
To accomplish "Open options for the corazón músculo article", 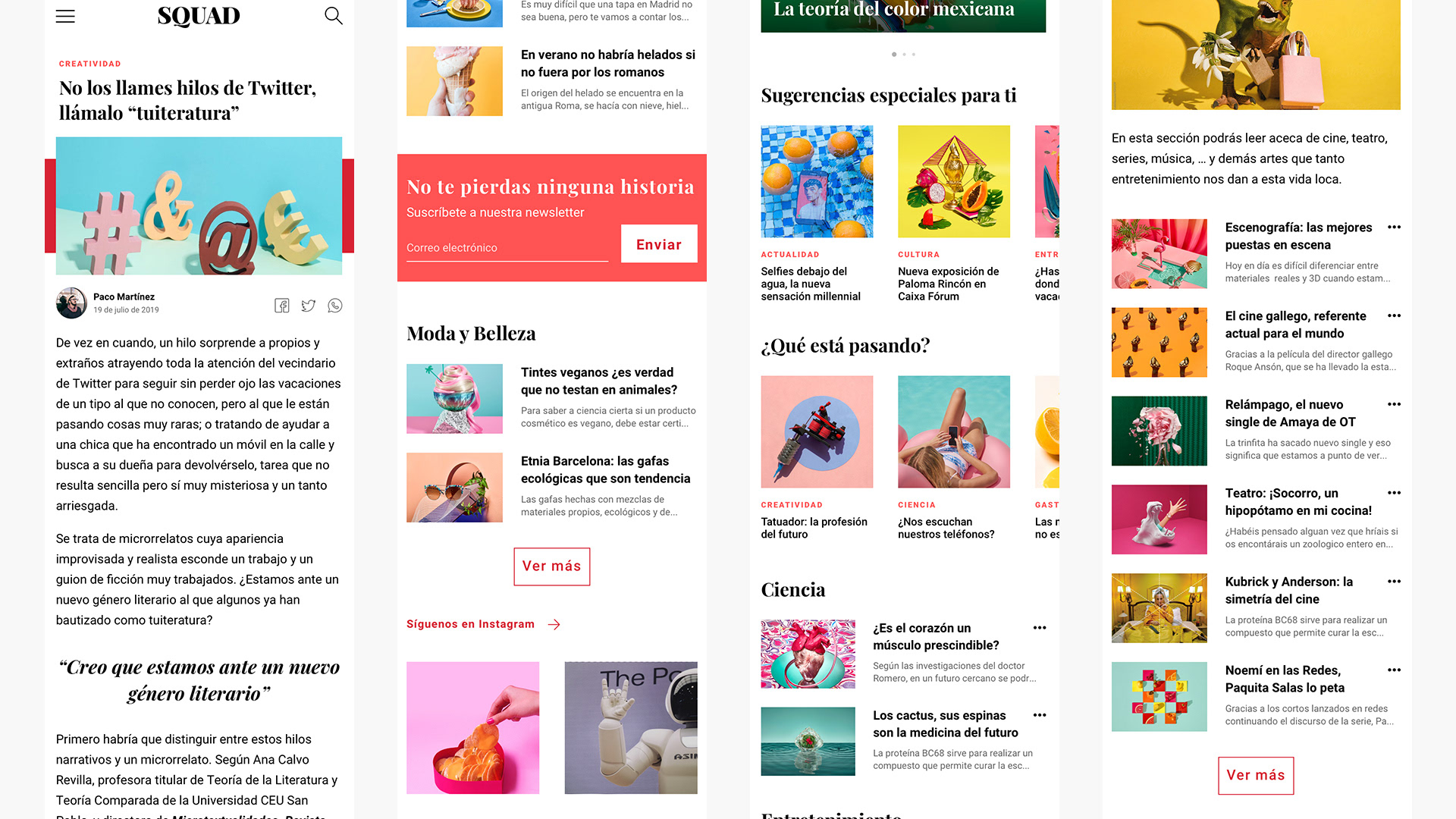I will (x=1040, y=628).
